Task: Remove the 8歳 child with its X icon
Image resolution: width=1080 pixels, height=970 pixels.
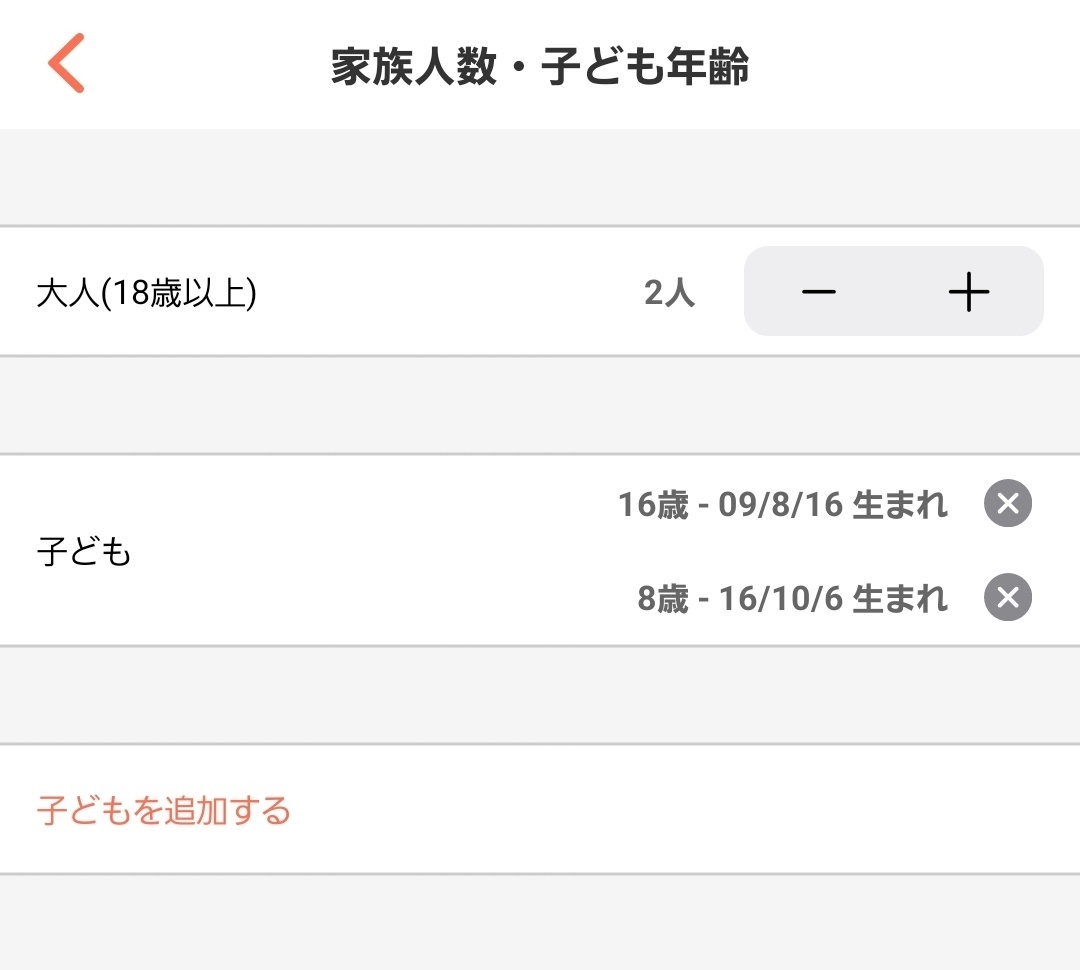Action: pyautogui.click(x=1008, y=597)
